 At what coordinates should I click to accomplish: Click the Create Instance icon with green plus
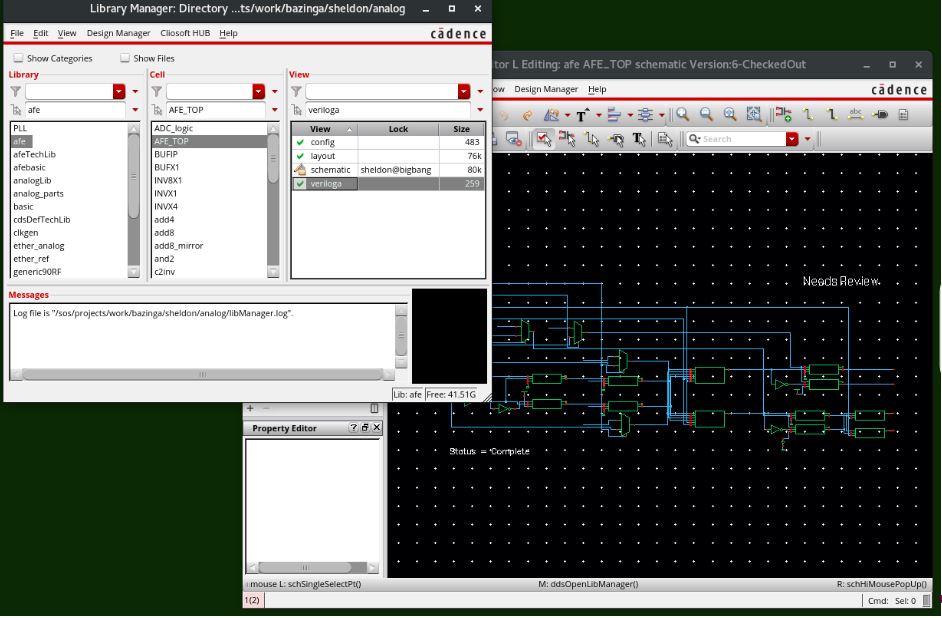click(783, 115)
